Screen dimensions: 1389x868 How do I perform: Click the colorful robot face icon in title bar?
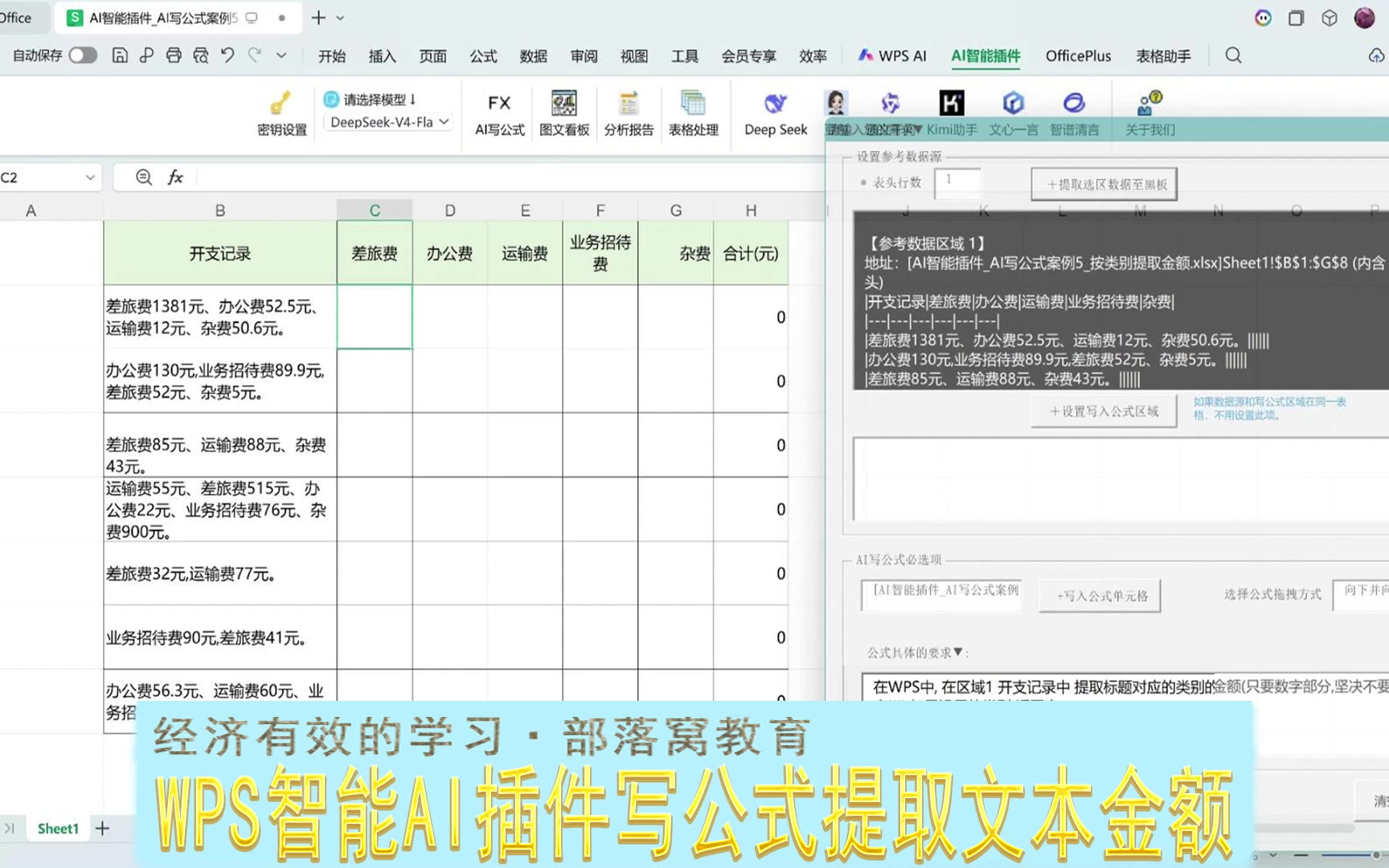(1263, 18)
